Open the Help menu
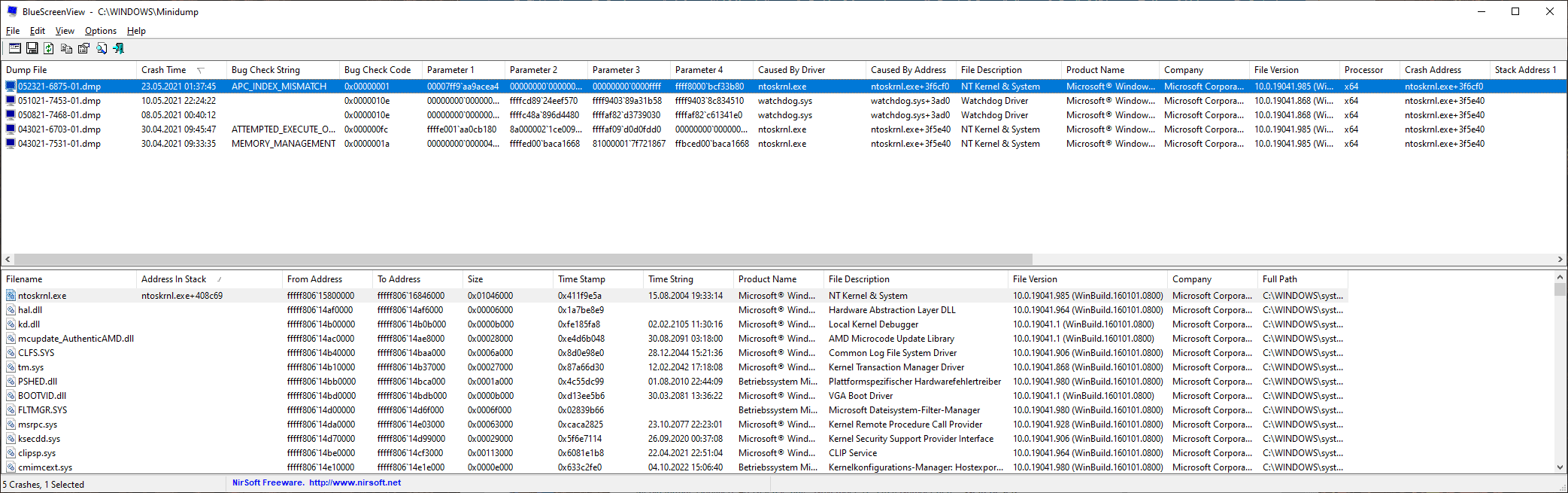The width and height of the screenshot is (1568, 493). click(136, 31)
